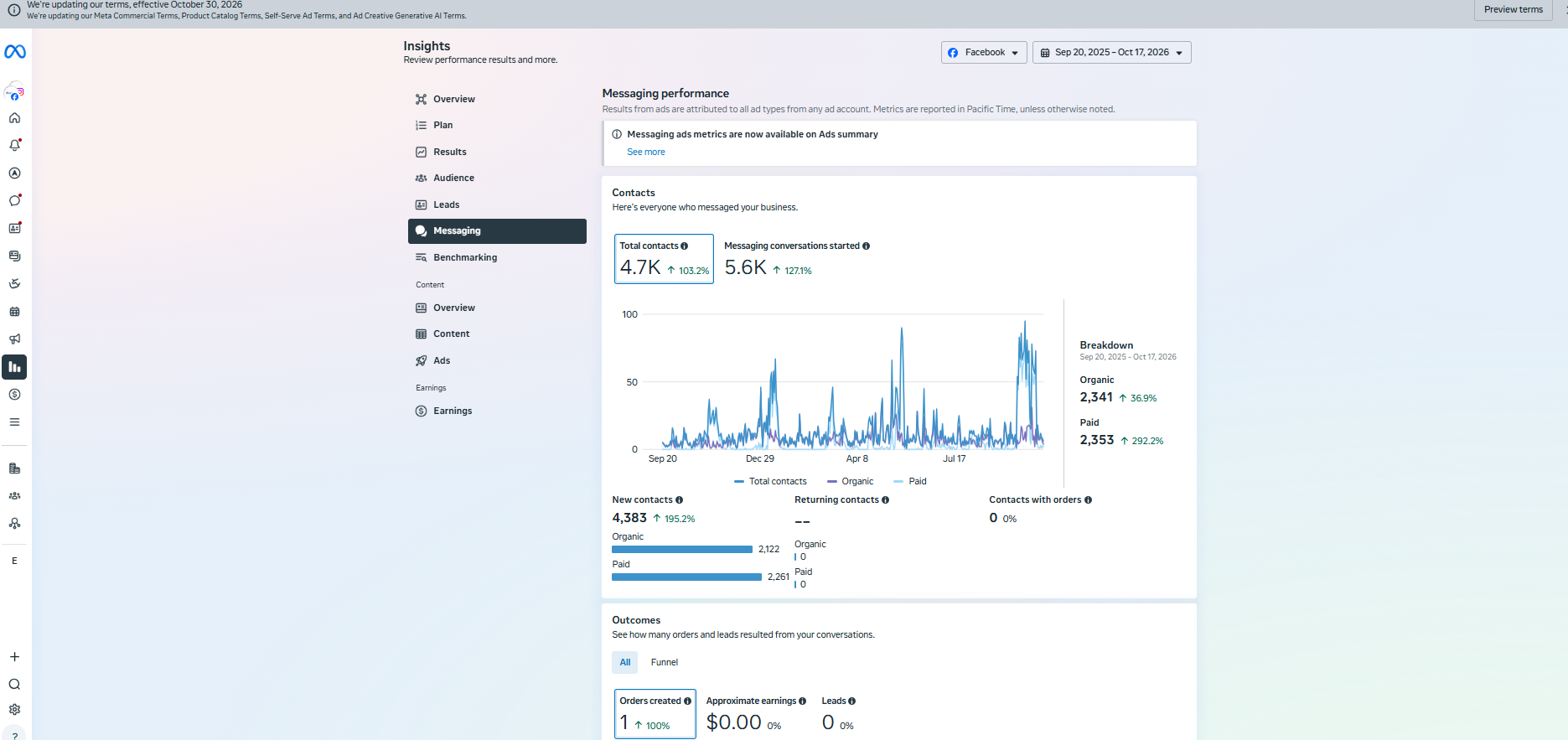Viewport: 1568px width, 740px height.
Task: Open Overview under the Content heading
Action: tap(497, 308)
